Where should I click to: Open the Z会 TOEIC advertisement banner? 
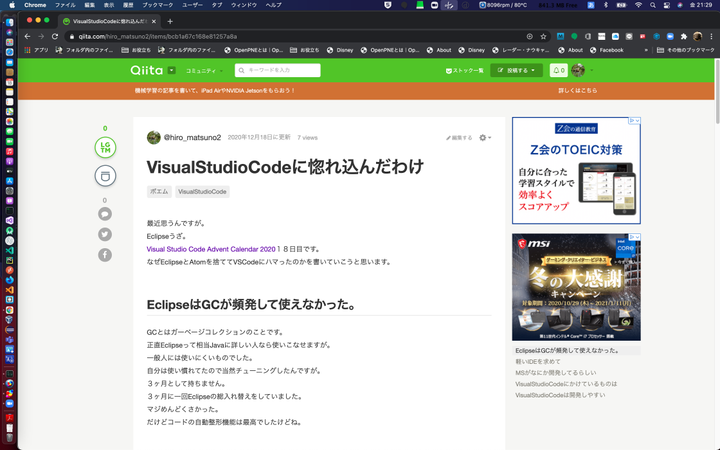point(576,170)
